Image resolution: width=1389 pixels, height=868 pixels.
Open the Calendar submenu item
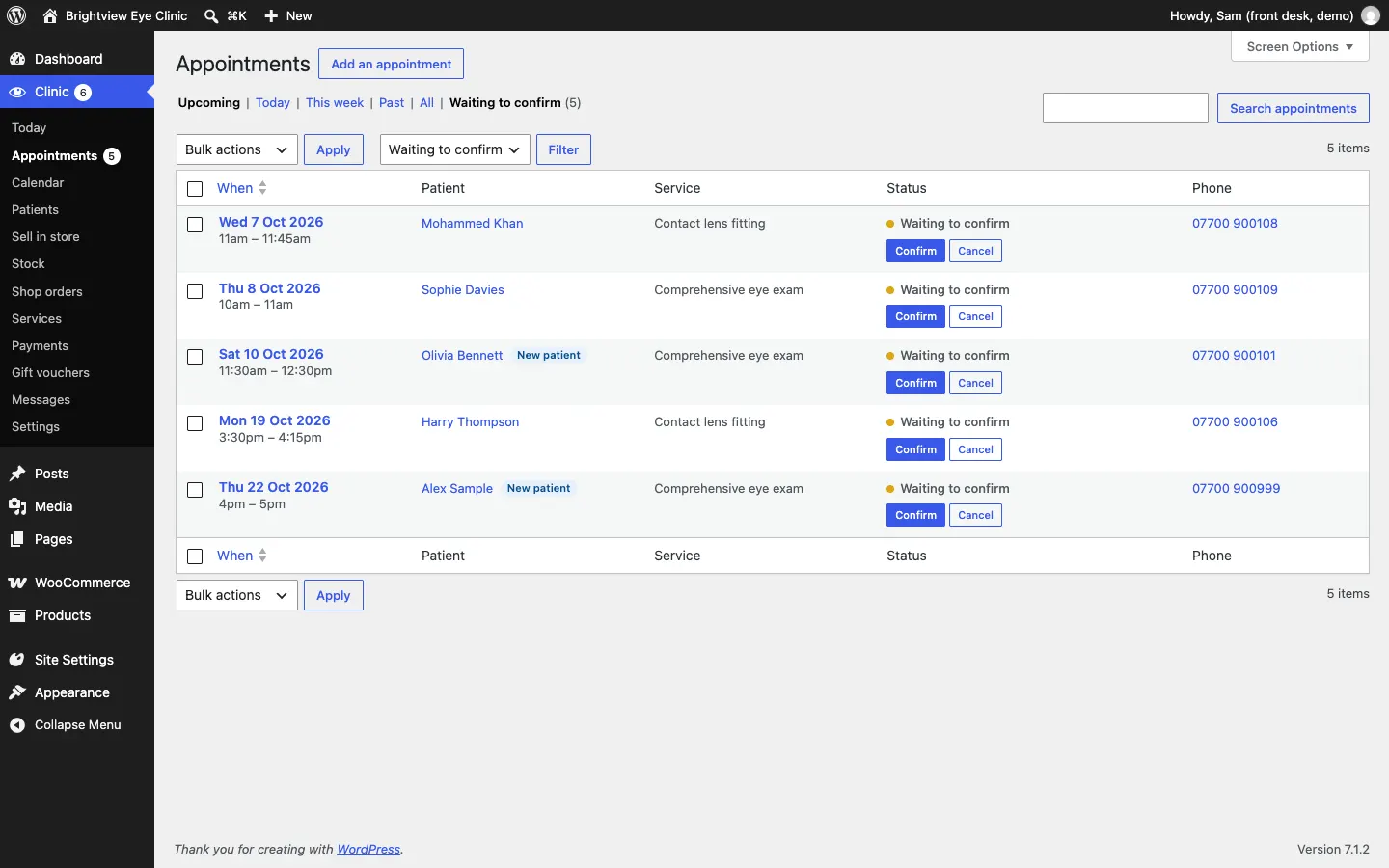click(38, 182)
